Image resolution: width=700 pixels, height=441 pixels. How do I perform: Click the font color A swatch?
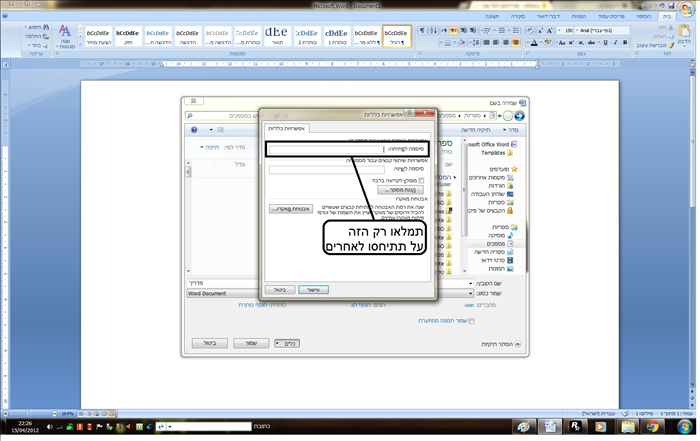pos(534,42)
